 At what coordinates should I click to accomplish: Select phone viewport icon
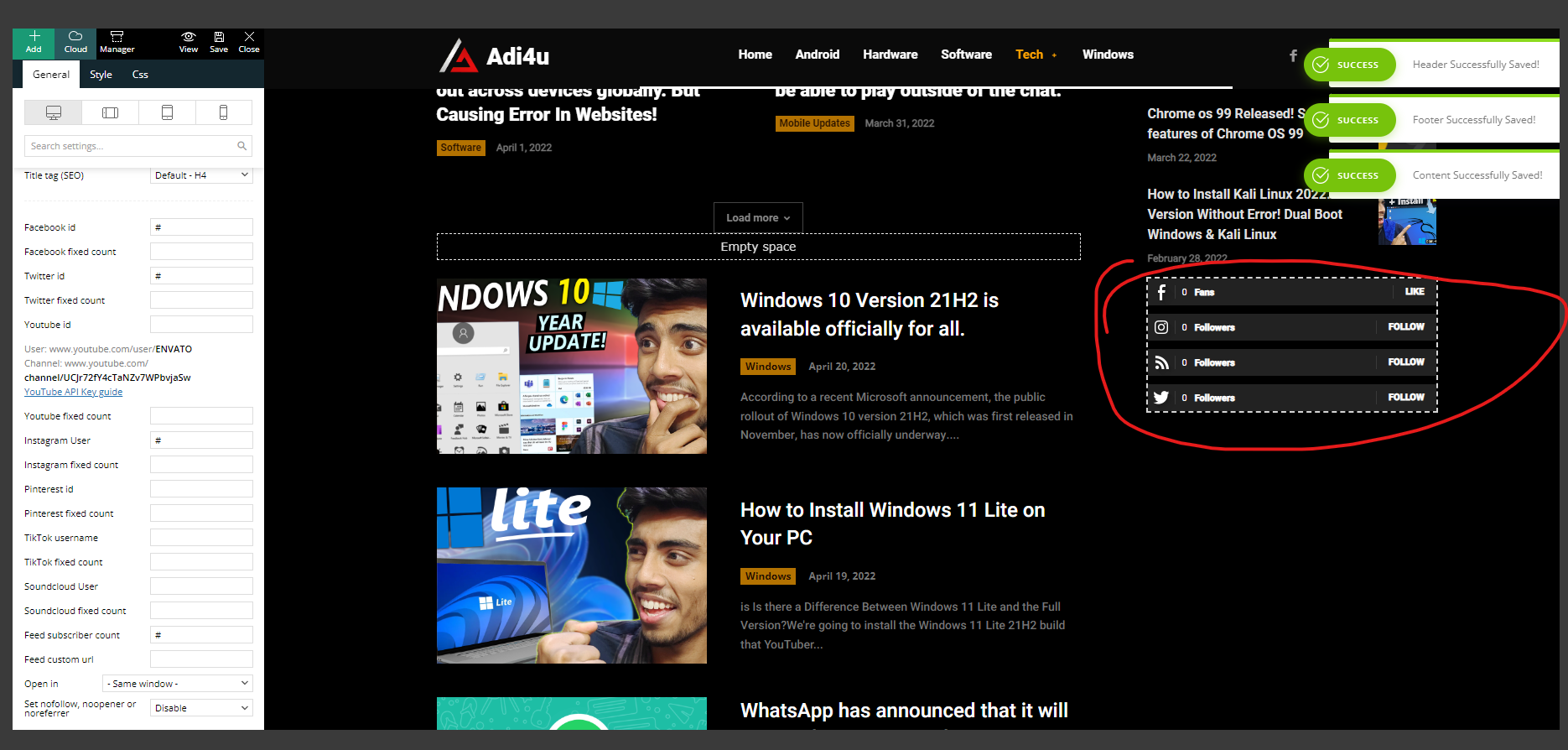223,112
